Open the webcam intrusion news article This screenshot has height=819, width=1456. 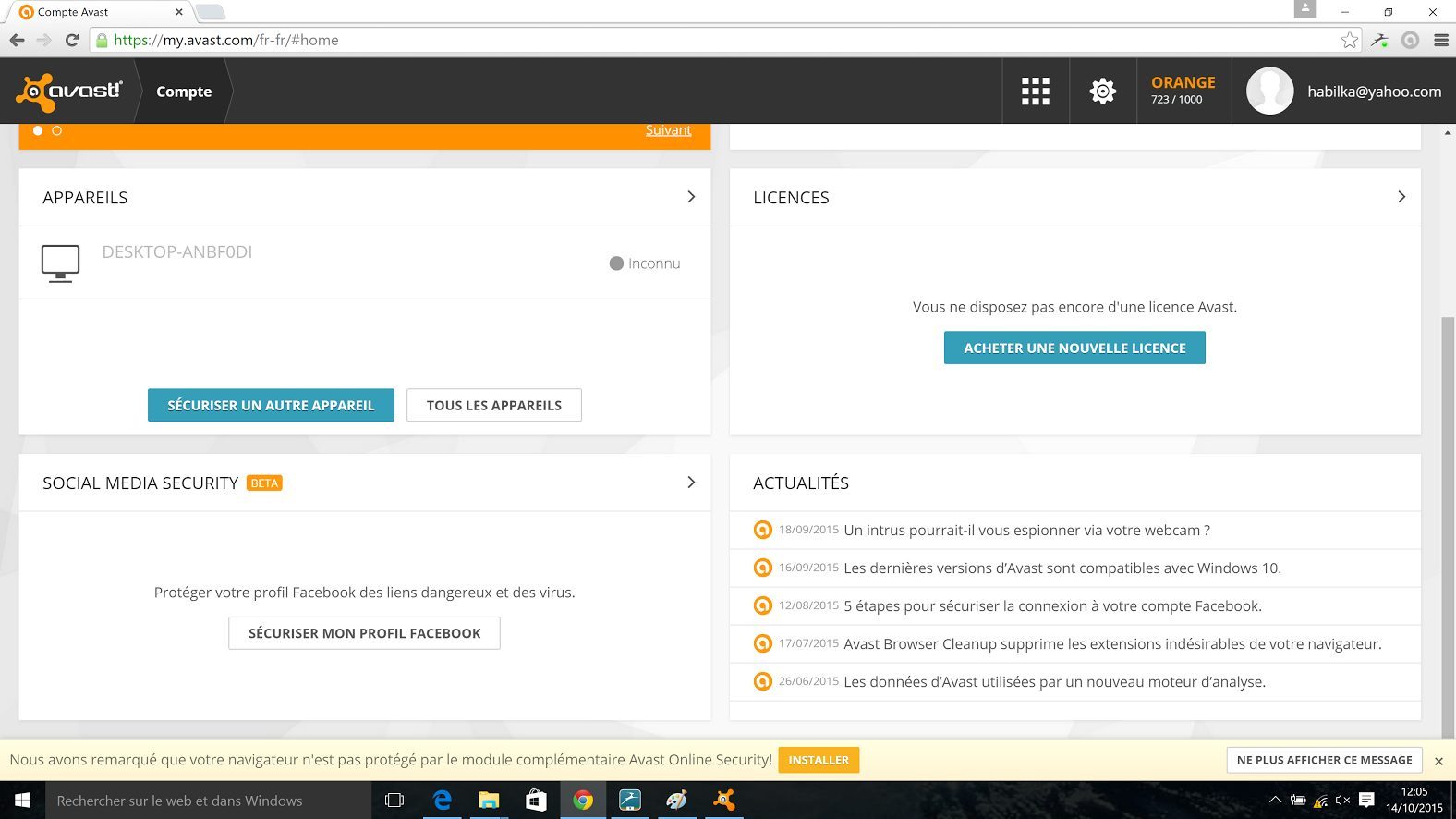[x=1026, y=530]
